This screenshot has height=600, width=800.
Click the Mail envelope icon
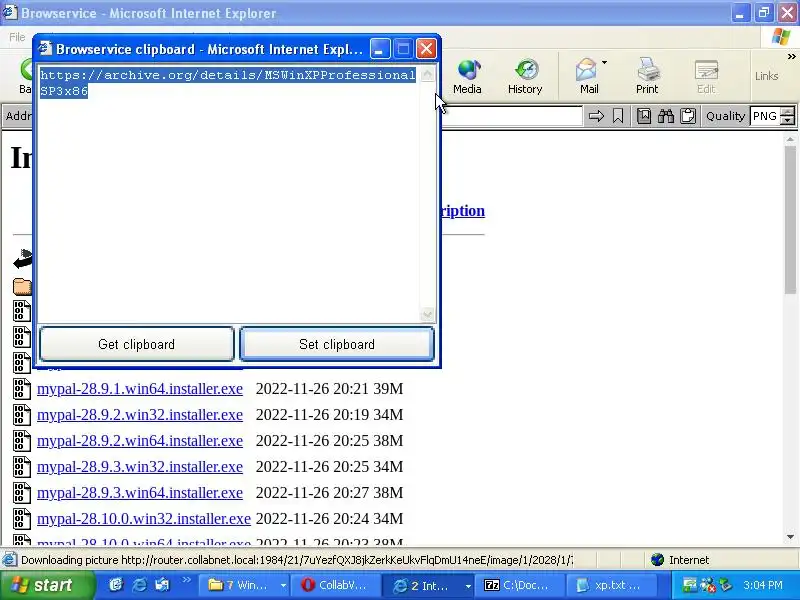[587, 70]
